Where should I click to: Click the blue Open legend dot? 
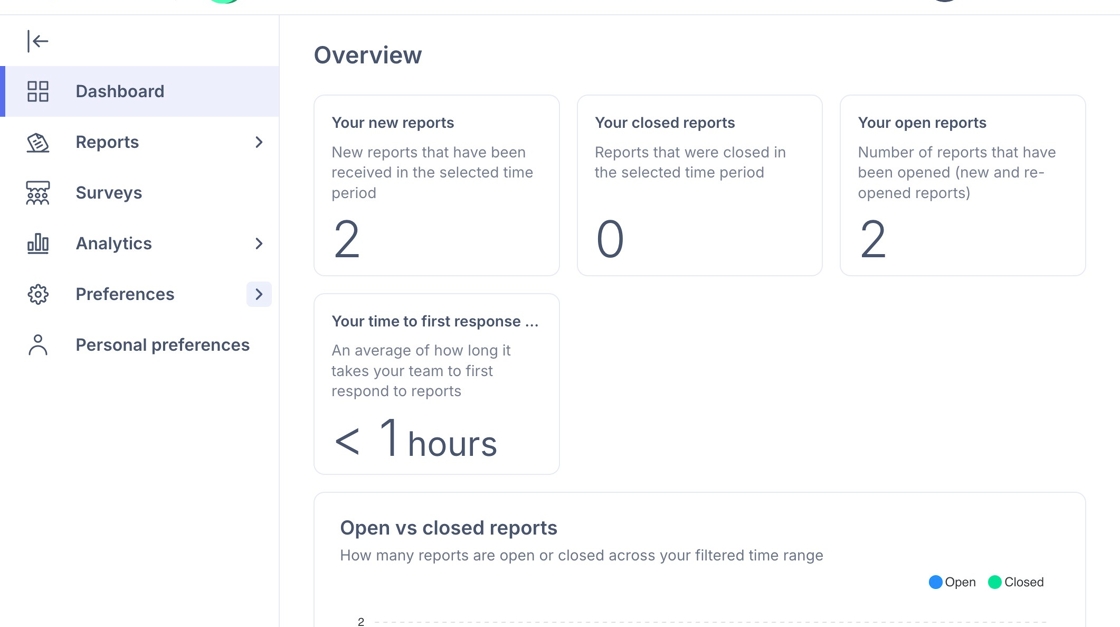tap(935, 582)
